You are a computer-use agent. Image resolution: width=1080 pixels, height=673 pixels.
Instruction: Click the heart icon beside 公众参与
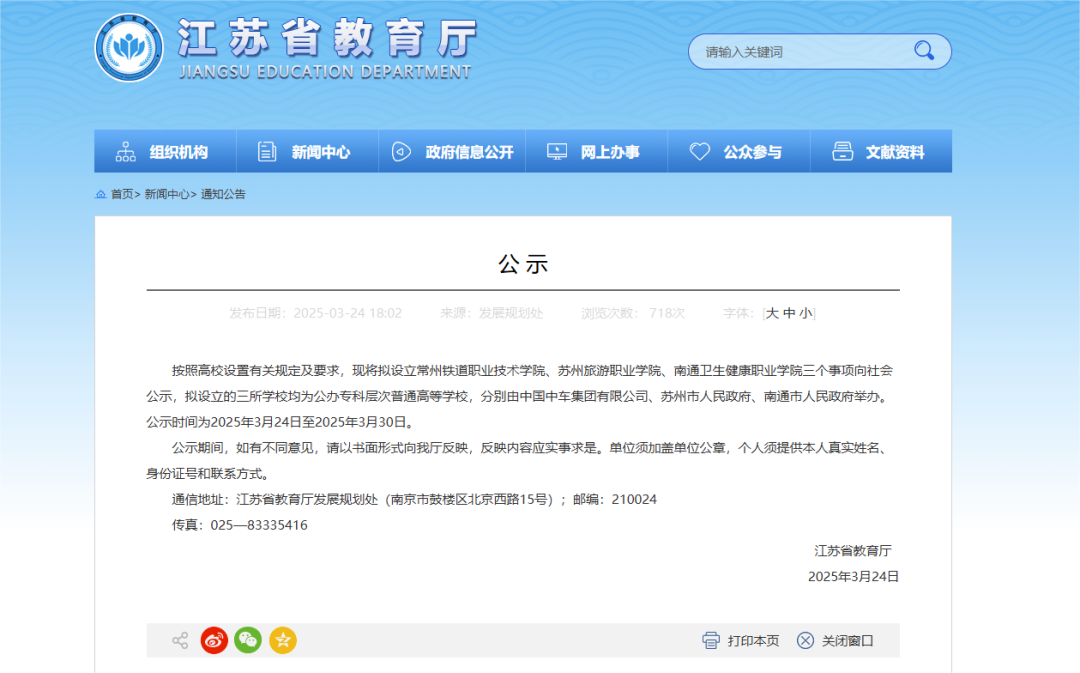[x=700, y=150]
